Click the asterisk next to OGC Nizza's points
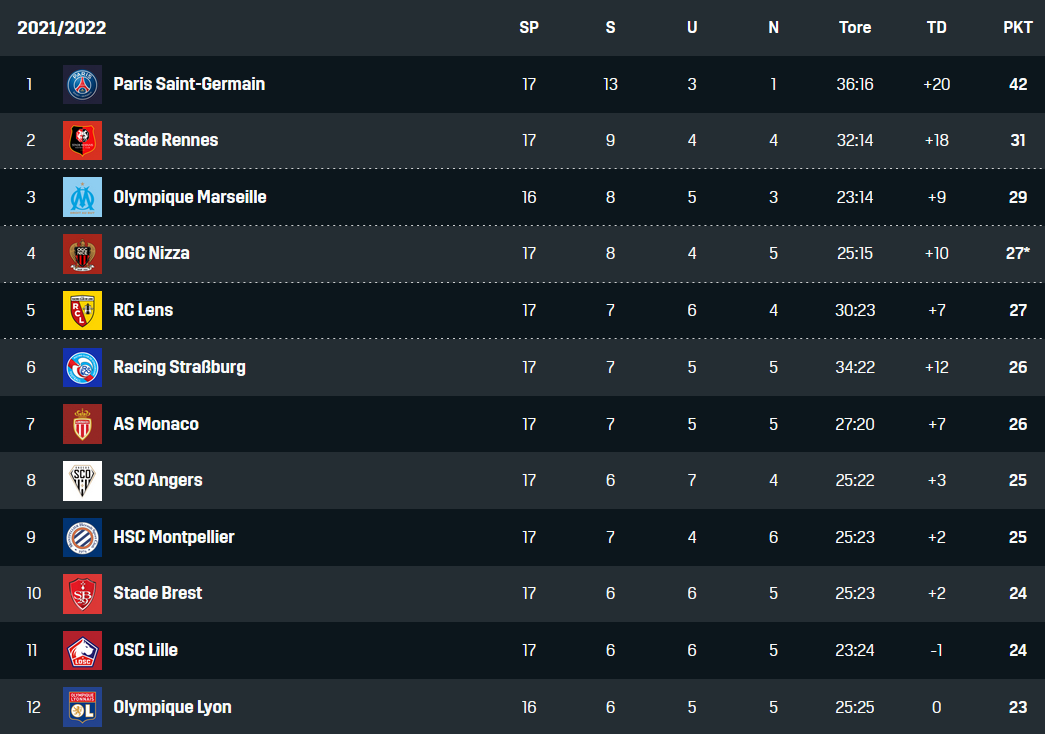The width and height of the screenshot is (1045, 734). pyautogui.click(x=1028, y=250)
